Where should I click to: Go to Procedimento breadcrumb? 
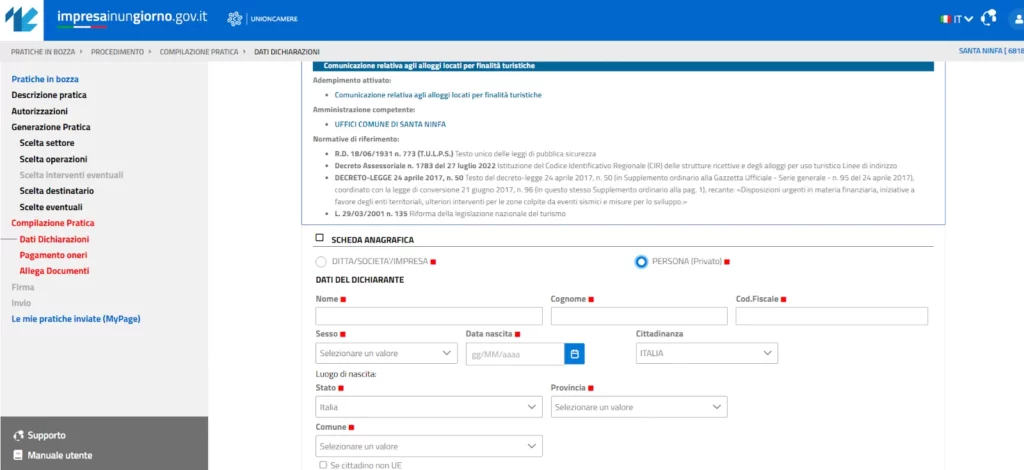(118, 52)
